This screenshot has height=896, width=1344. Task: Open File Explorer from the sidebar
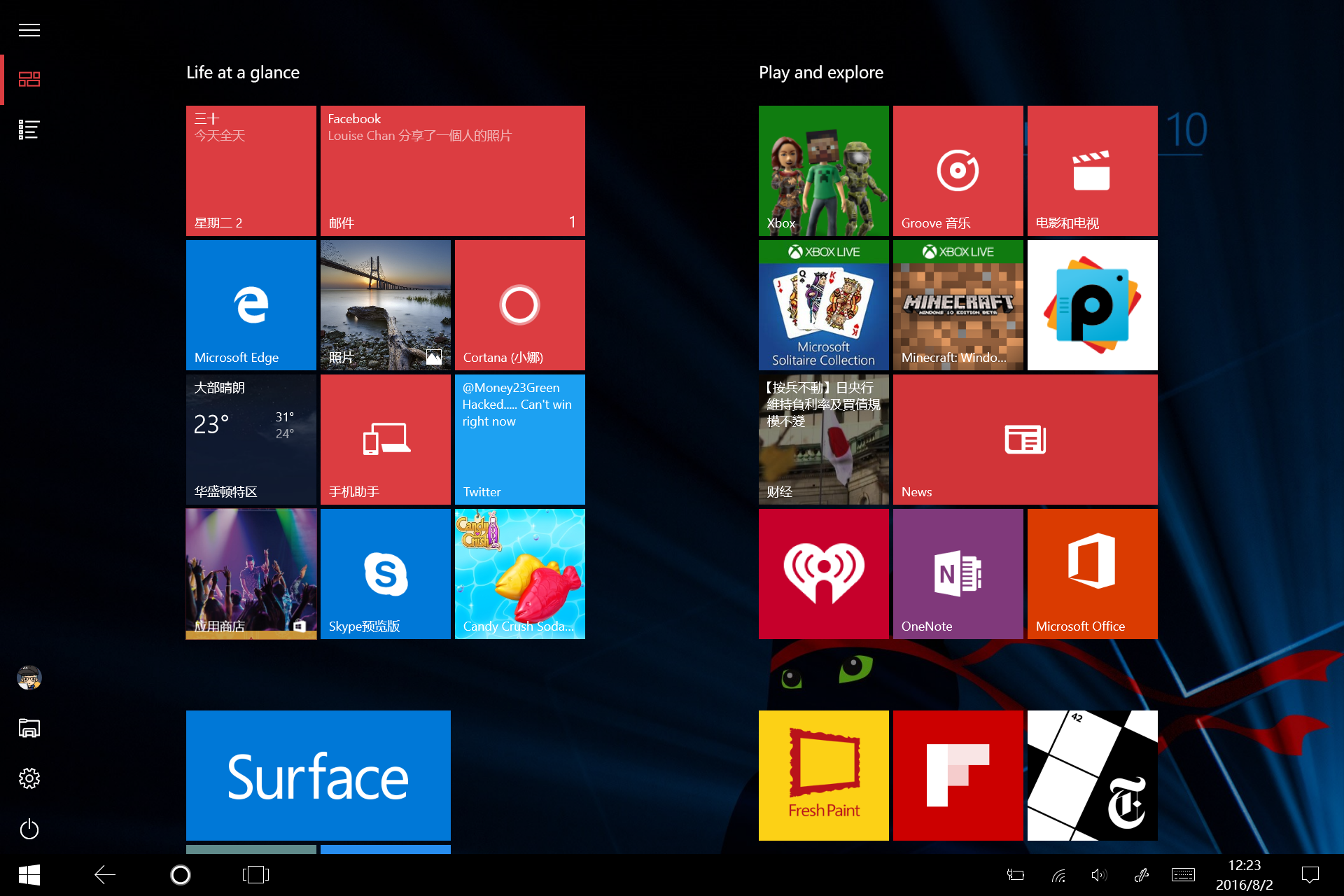(29, 728)
